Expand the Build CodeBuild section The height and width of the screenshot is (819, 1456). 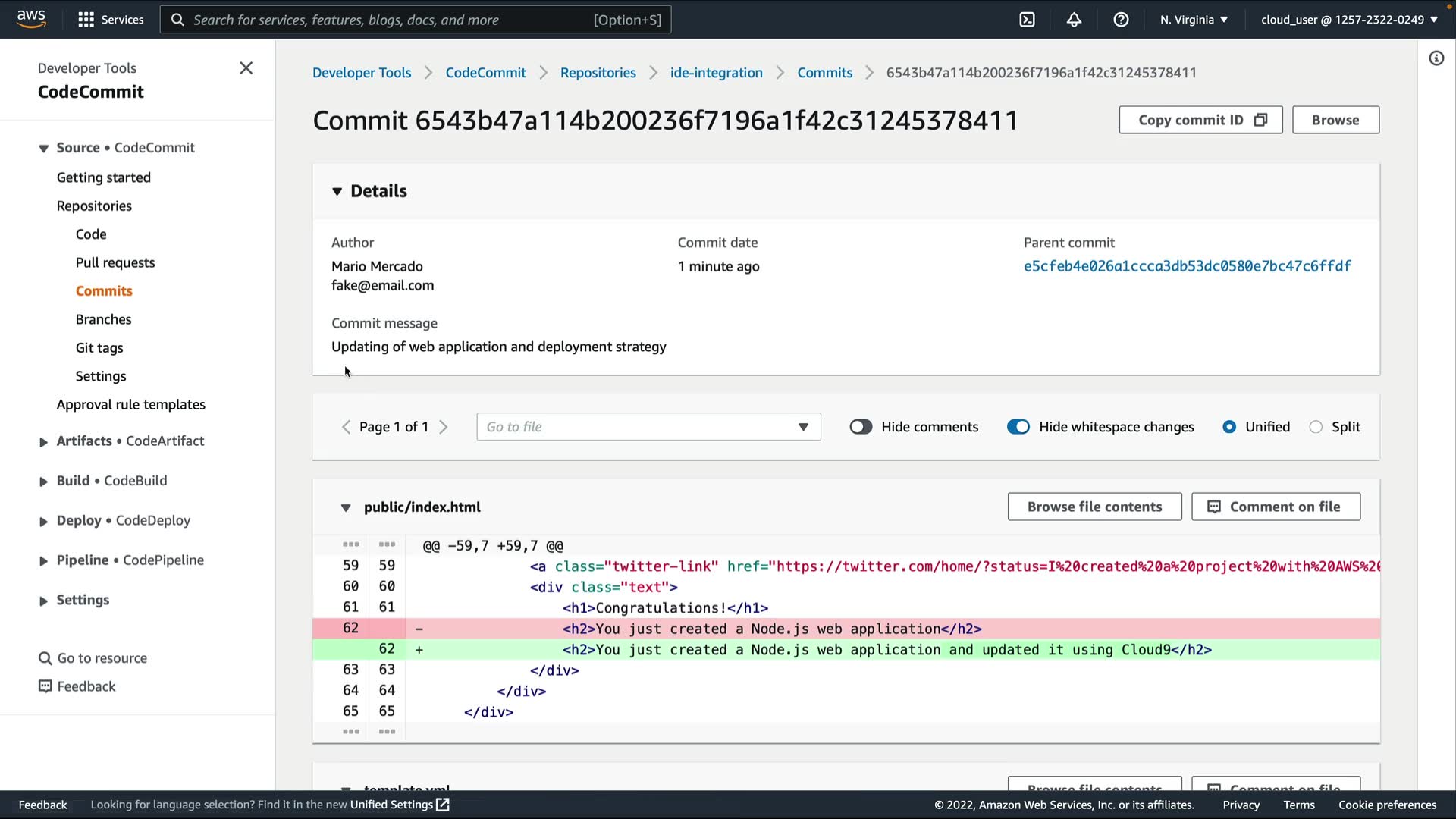pyautogui.click(x=44, y=482)
